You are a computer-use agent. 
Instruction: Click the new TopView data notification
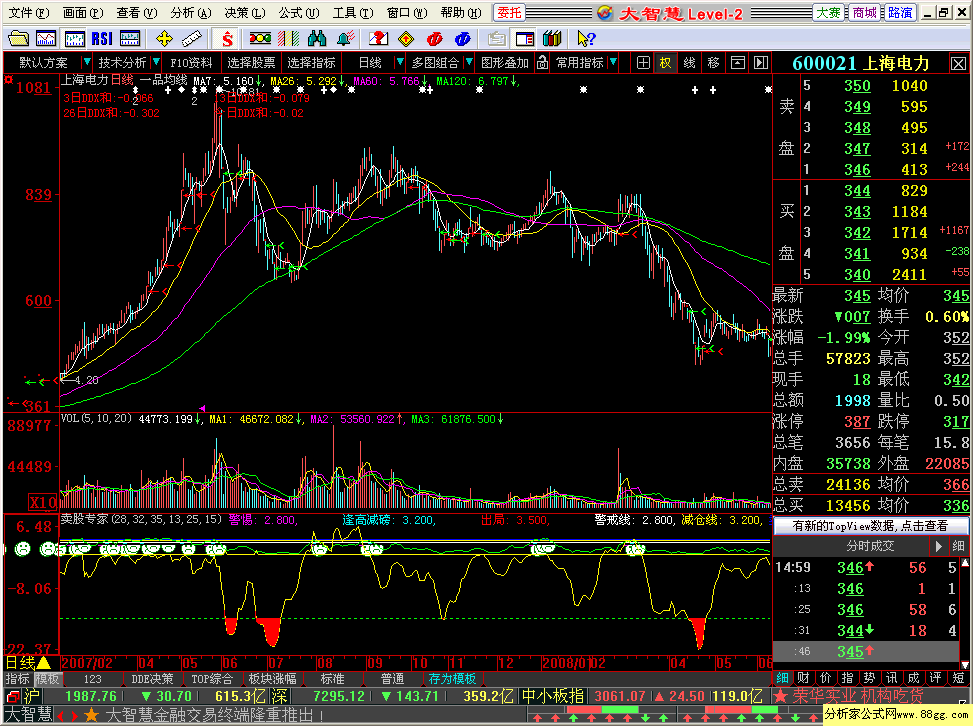click(870, 526)
